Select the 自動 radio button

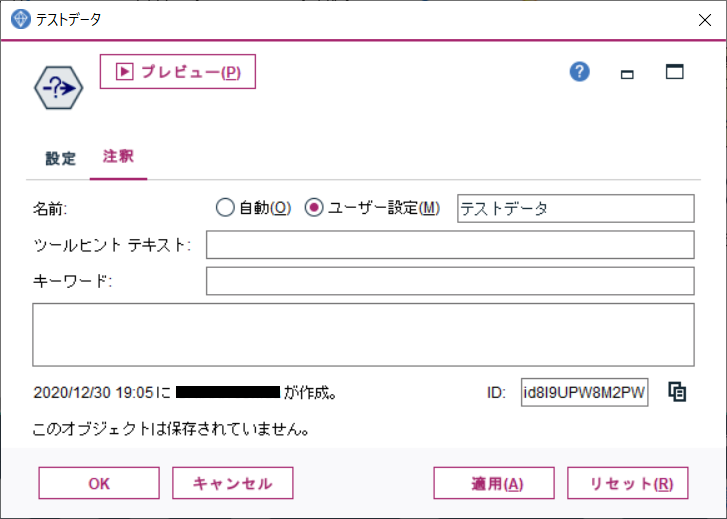pyautogui.click(x=225, y=207)
